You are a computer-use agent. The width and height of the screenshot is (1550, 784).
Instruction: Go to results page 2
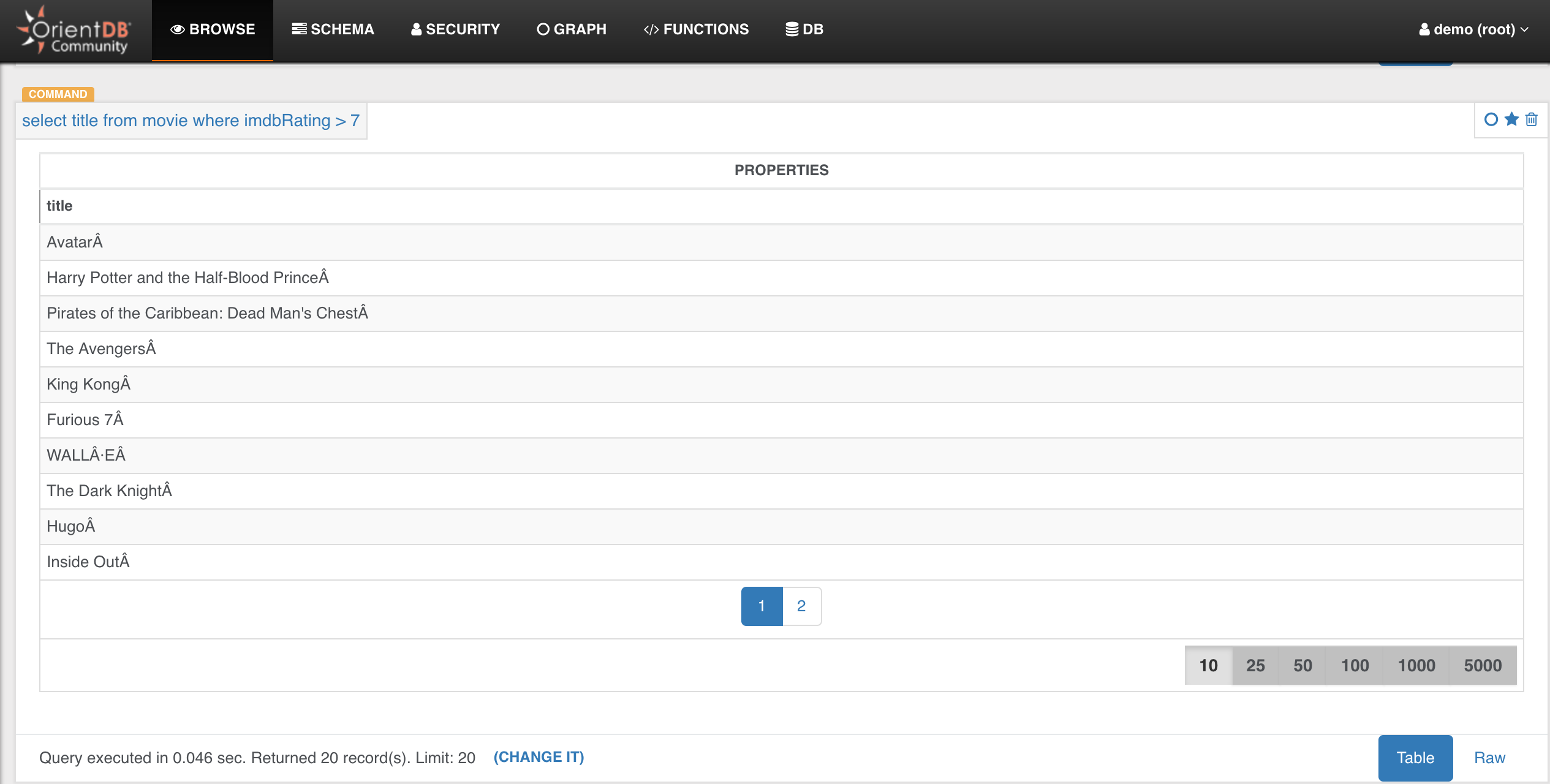(x=801, y=606)
